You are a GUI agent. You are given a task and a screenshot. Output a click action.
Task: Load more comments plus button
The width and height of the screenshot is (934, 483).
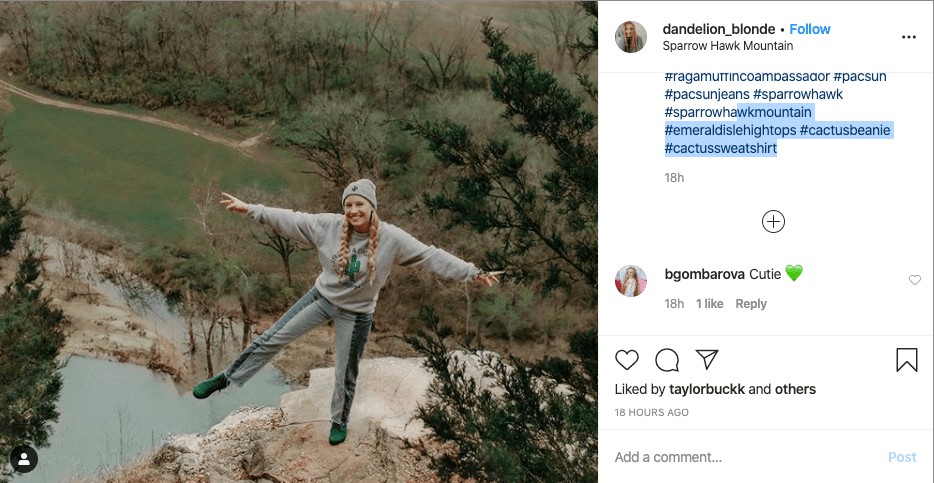click(773, 222)
